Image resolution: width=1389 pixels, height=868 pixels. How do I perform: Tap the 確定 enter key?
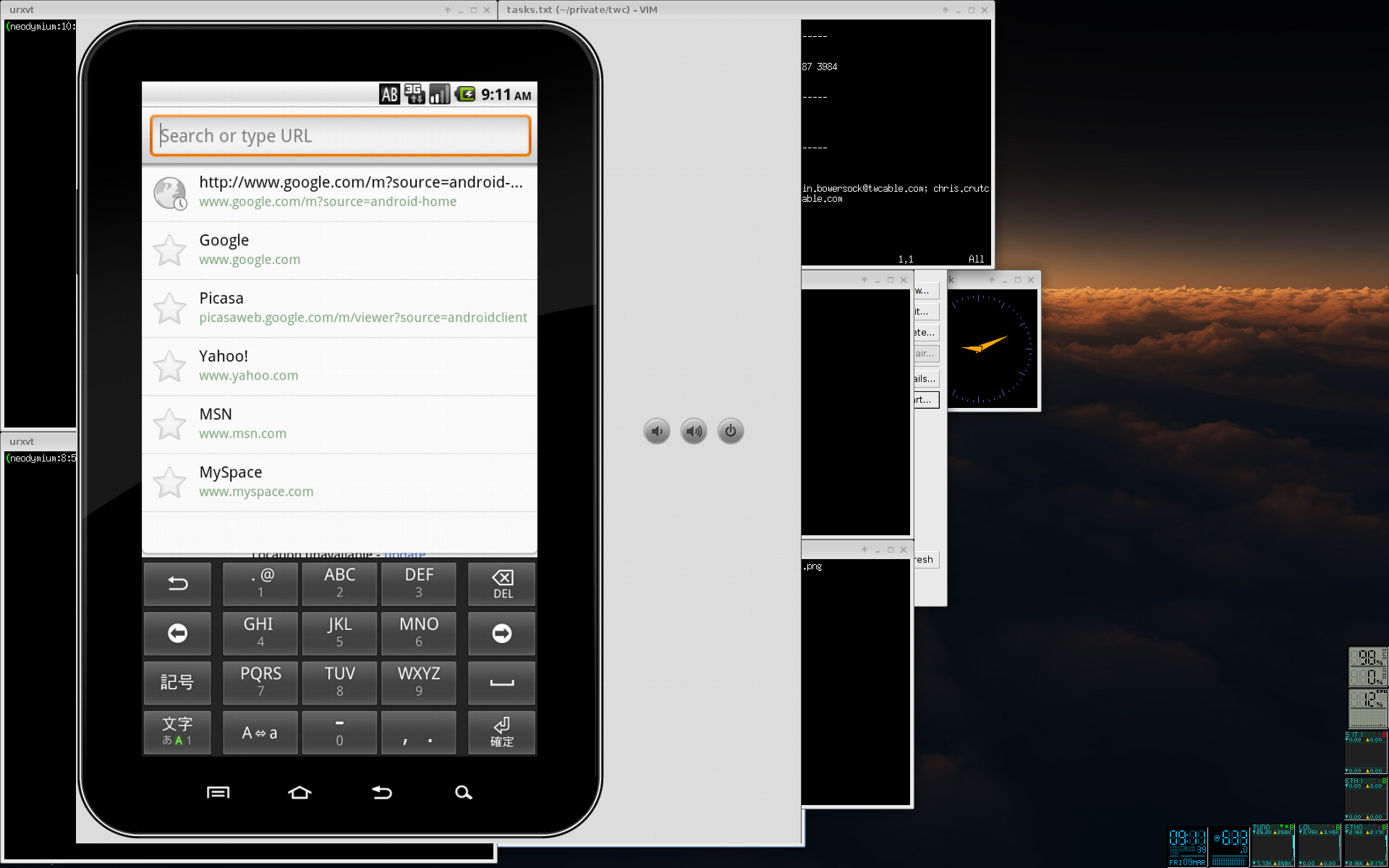[502, 733]
